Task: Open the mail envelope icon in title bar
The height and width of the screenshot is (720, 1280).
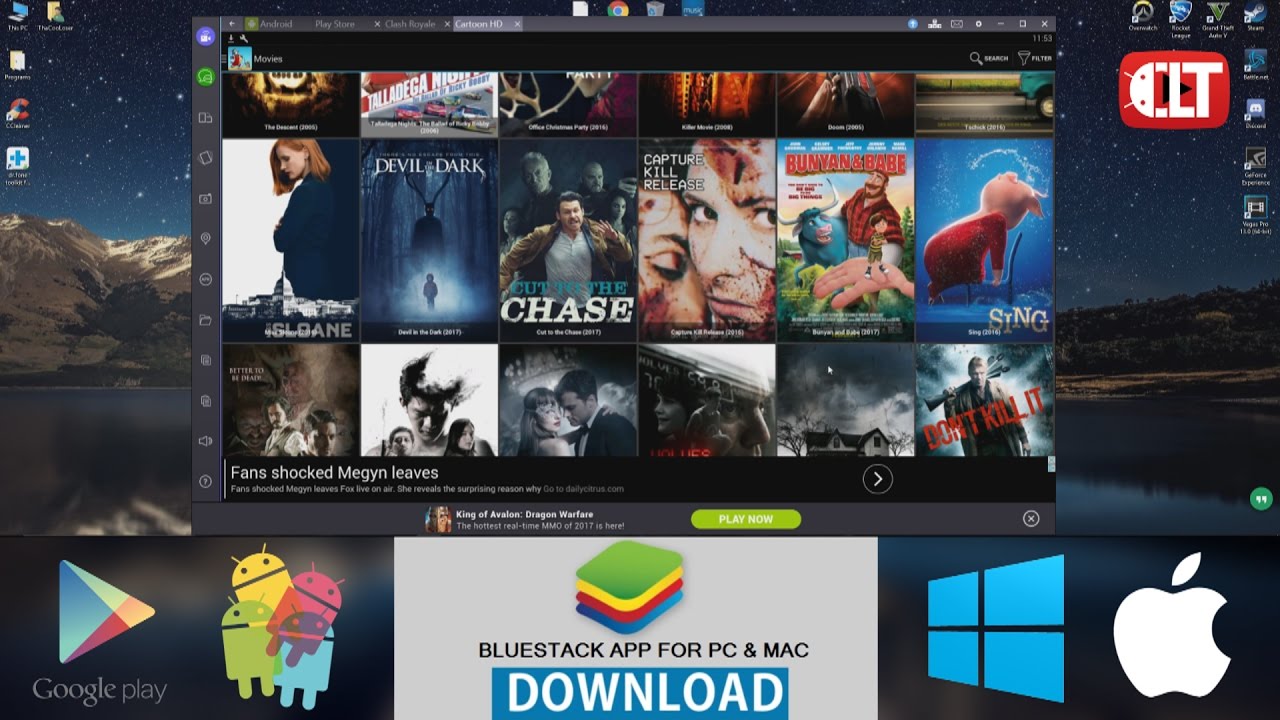Action: [x=957, y=24]
